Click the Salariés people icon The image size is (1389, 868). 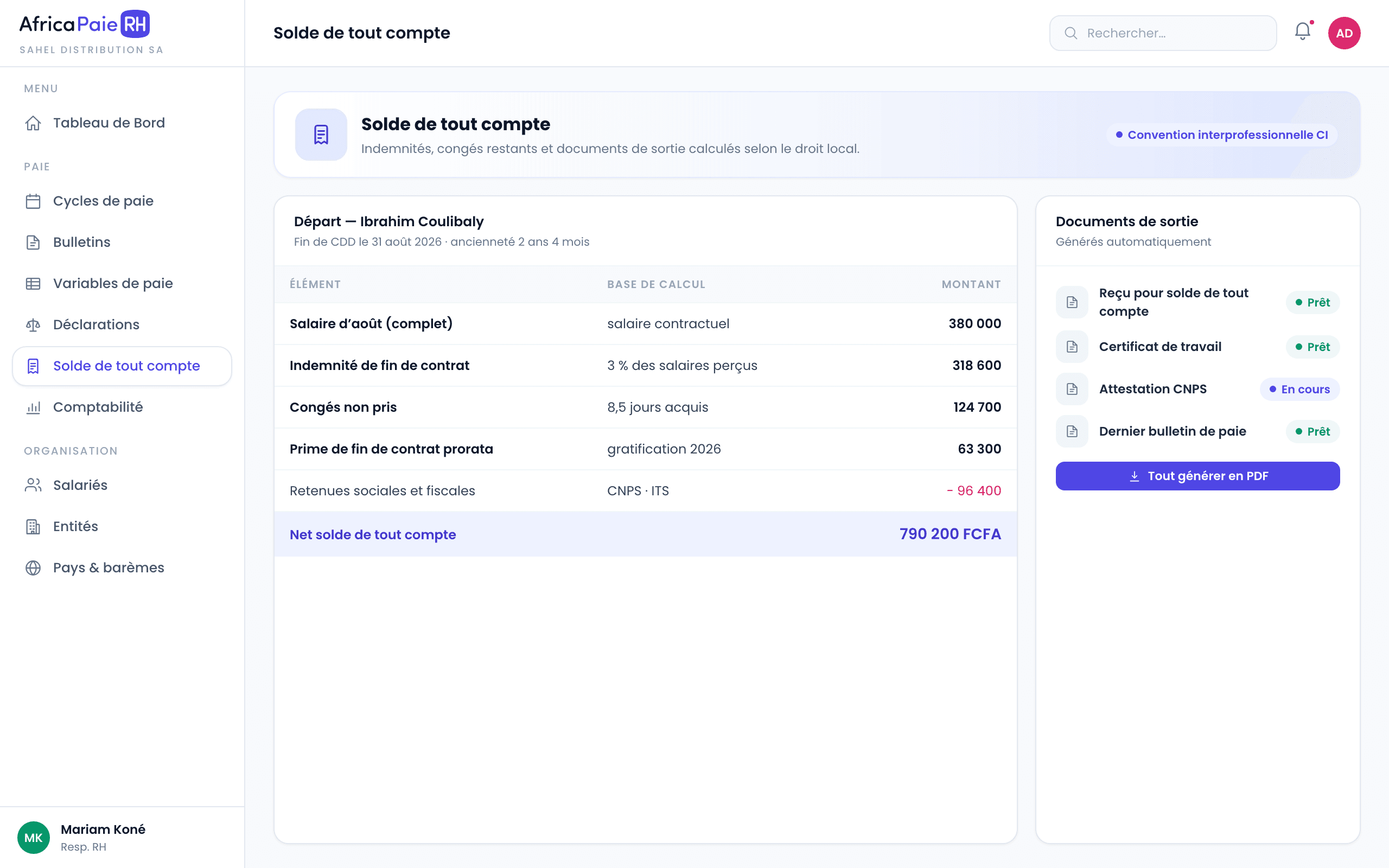(33, 485)
